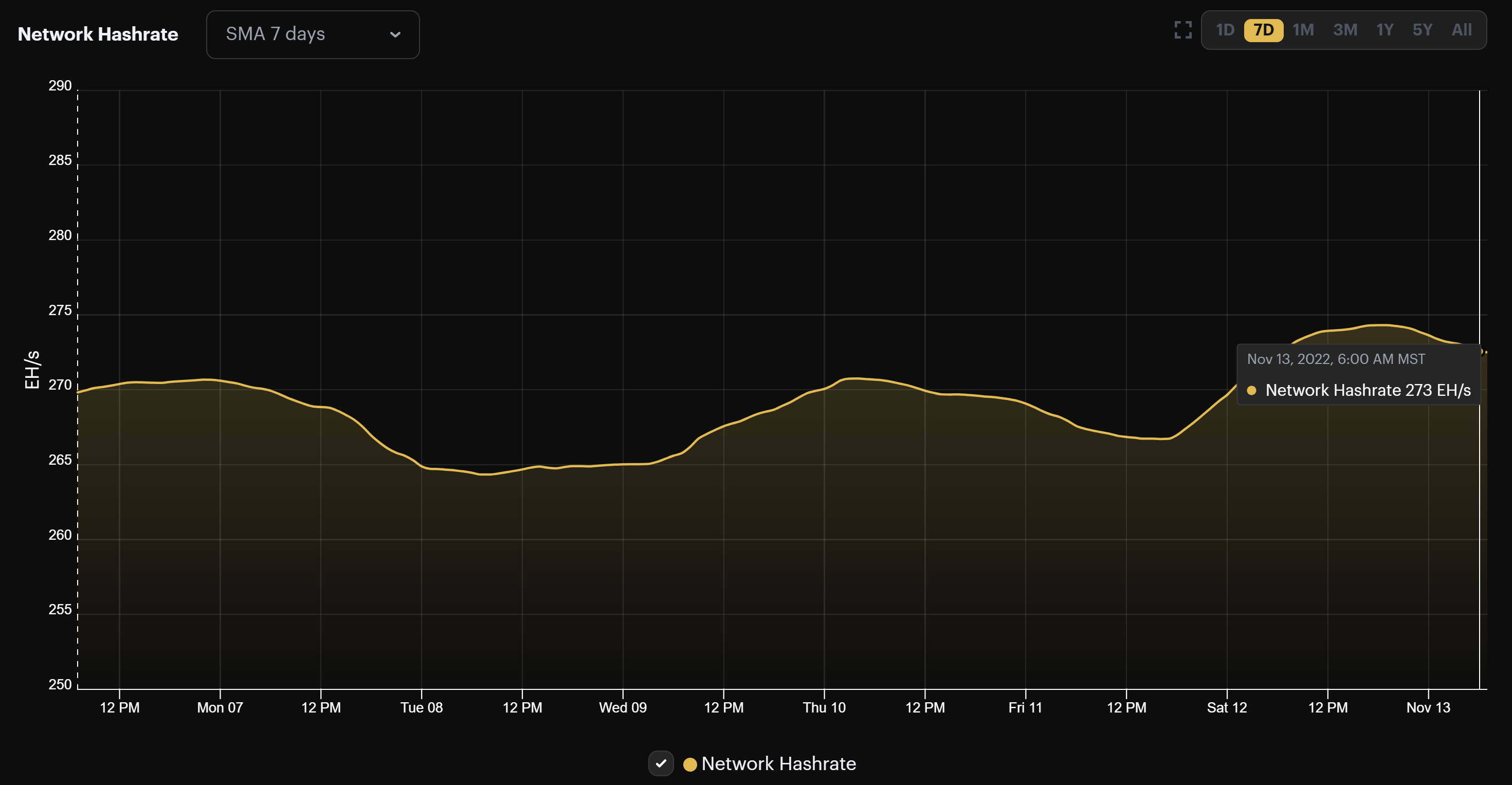This screenshot has width=1512, height=785.
Task: Select the 3M time range
Action: 1345,30
